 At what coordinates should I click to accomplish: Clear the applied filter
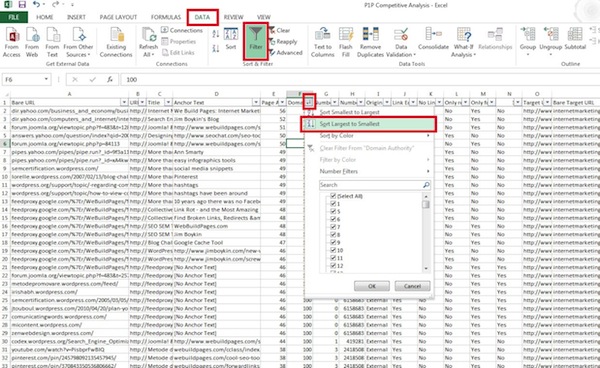tap(279, 30)
